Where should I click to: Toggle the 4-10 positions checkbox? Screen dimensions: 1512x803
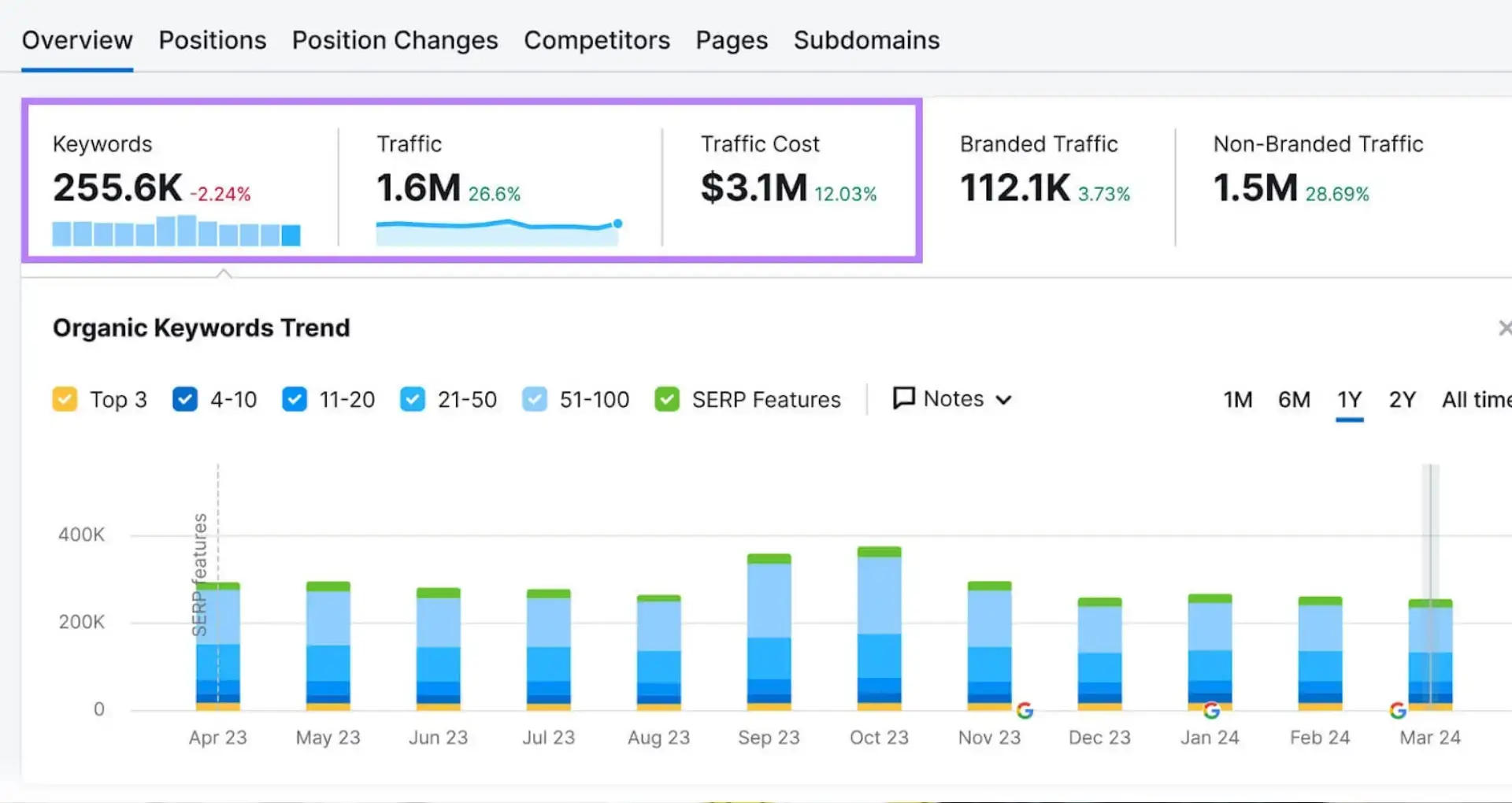[185, 399]
